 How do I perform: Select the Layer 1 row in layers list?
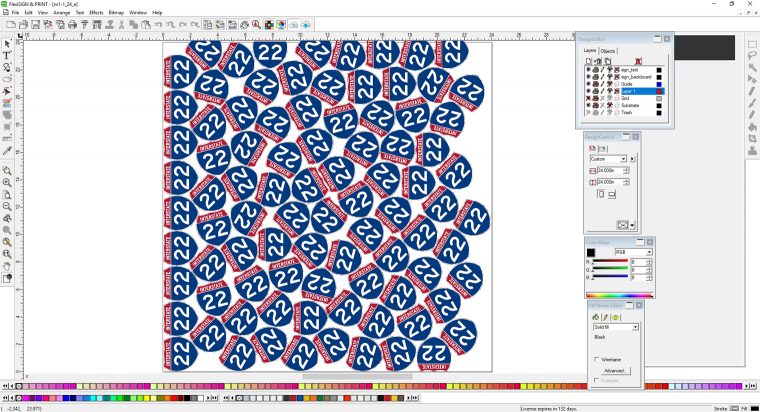pyautogui.click(x=625, y=91)
